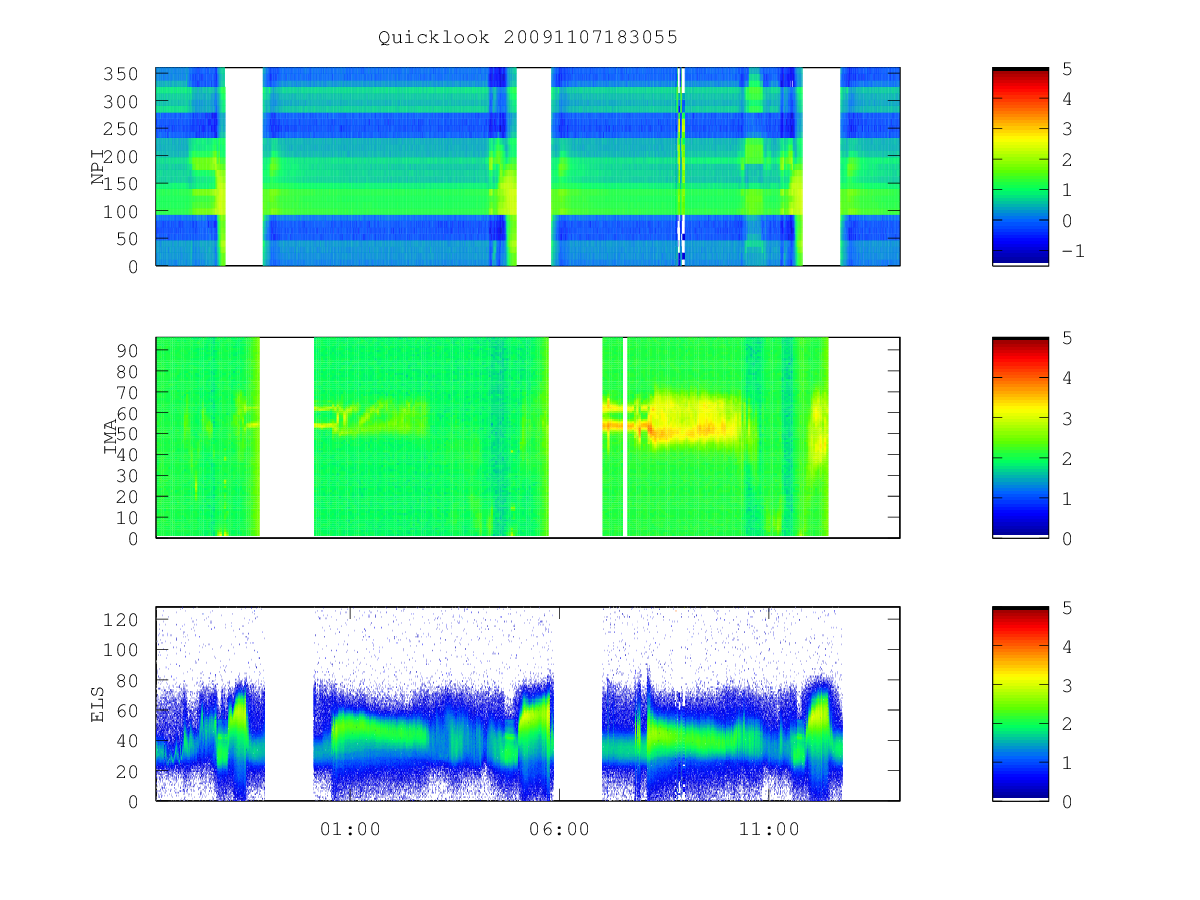Image resolution: width=1200 pixels, height=900 pixels.
Task: Click the 11:00 time axis label
Action: point(767,829)
